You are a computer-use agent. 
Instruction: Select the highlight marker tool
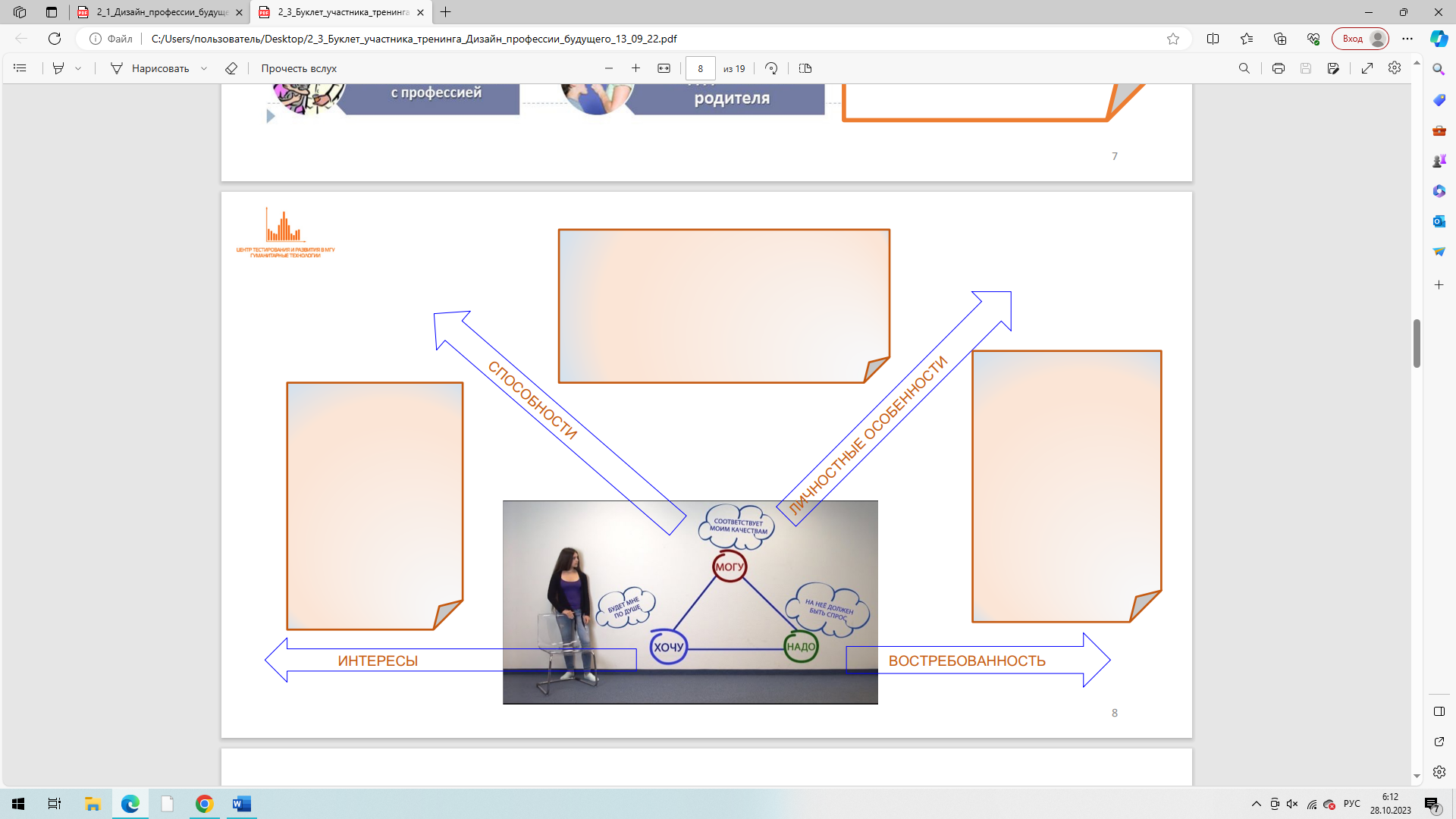58,68
